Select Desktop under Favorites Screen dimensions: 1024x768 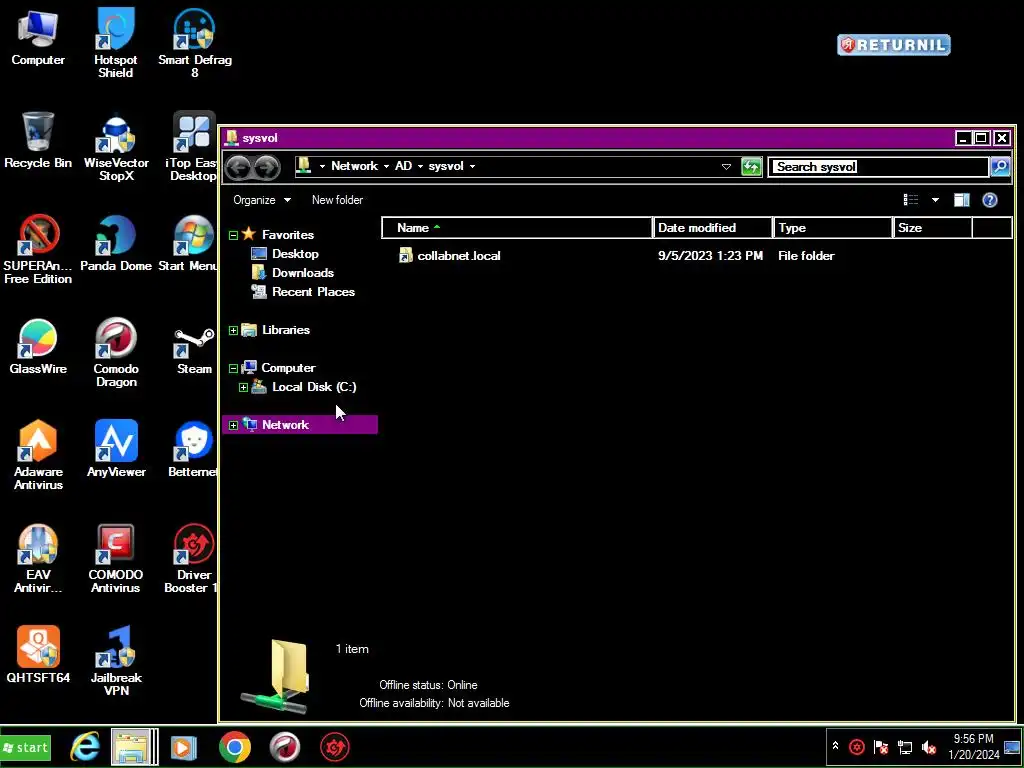click(295, 254)
